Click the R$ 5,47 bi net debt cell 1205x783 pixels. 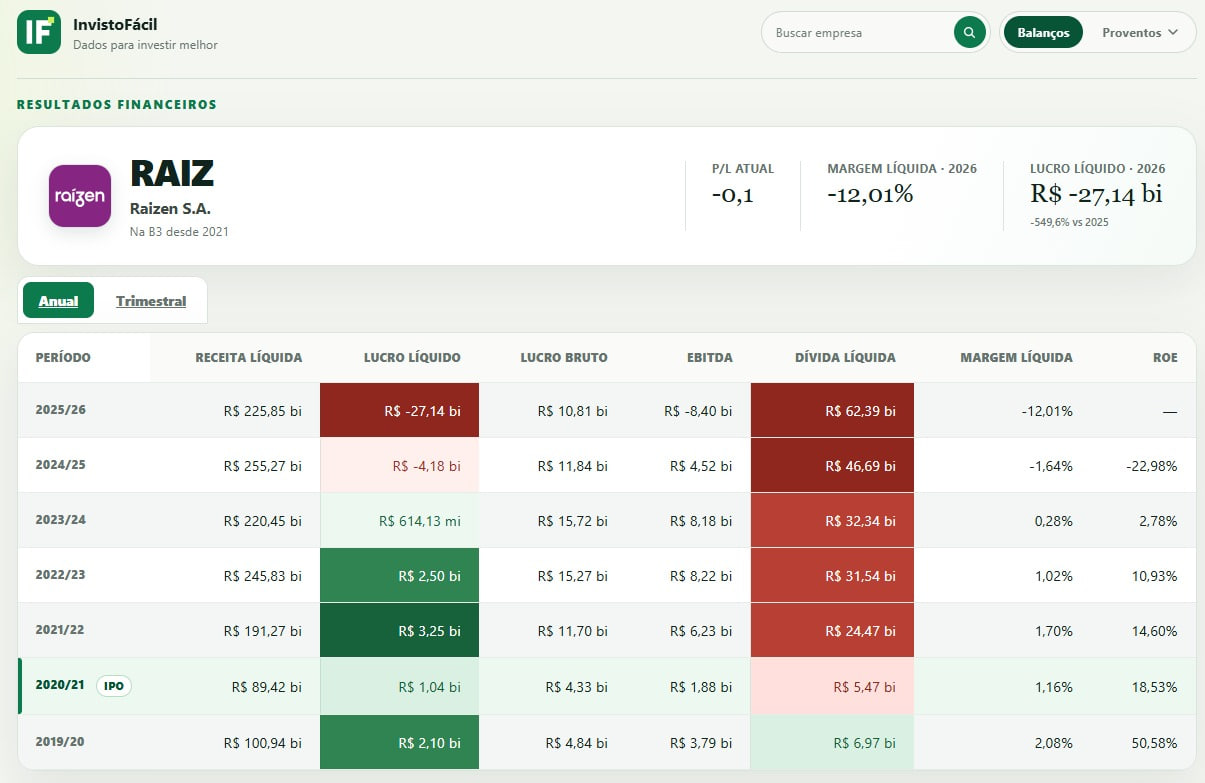click(x=832, y=686)
